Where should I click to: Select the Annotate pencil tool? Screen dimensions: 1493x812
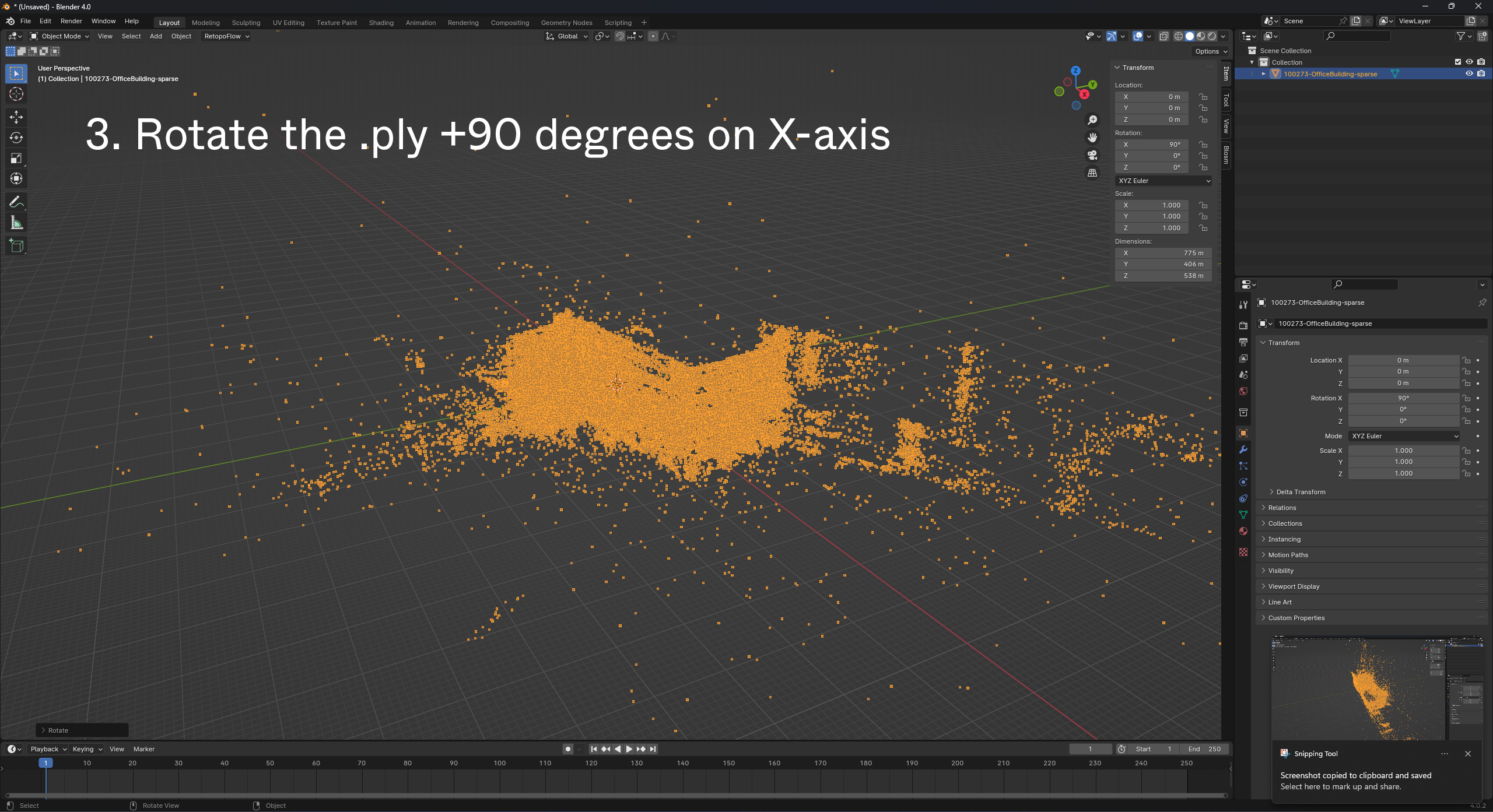pyautogui.click(x=16, y=202)
